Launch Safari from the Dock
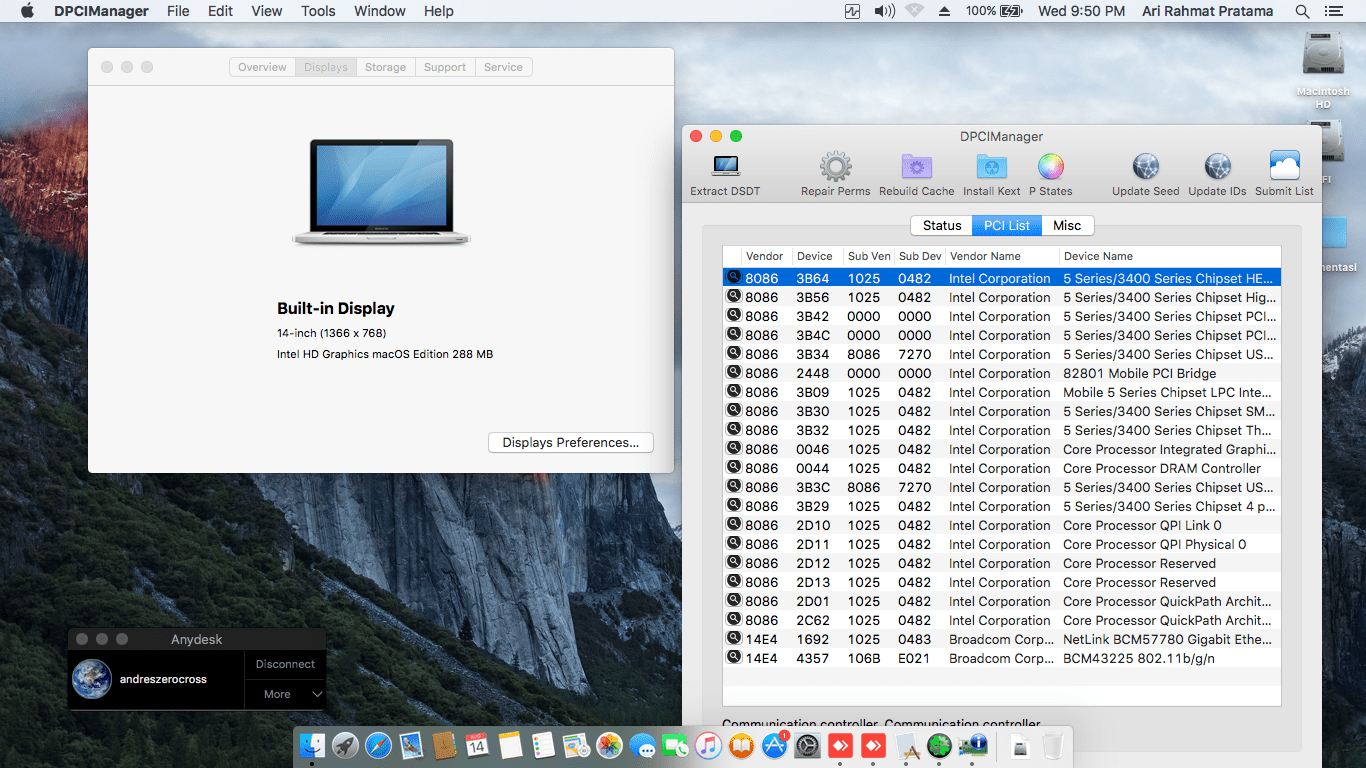The image size is (1366, 768). click(x=378, y=745)
